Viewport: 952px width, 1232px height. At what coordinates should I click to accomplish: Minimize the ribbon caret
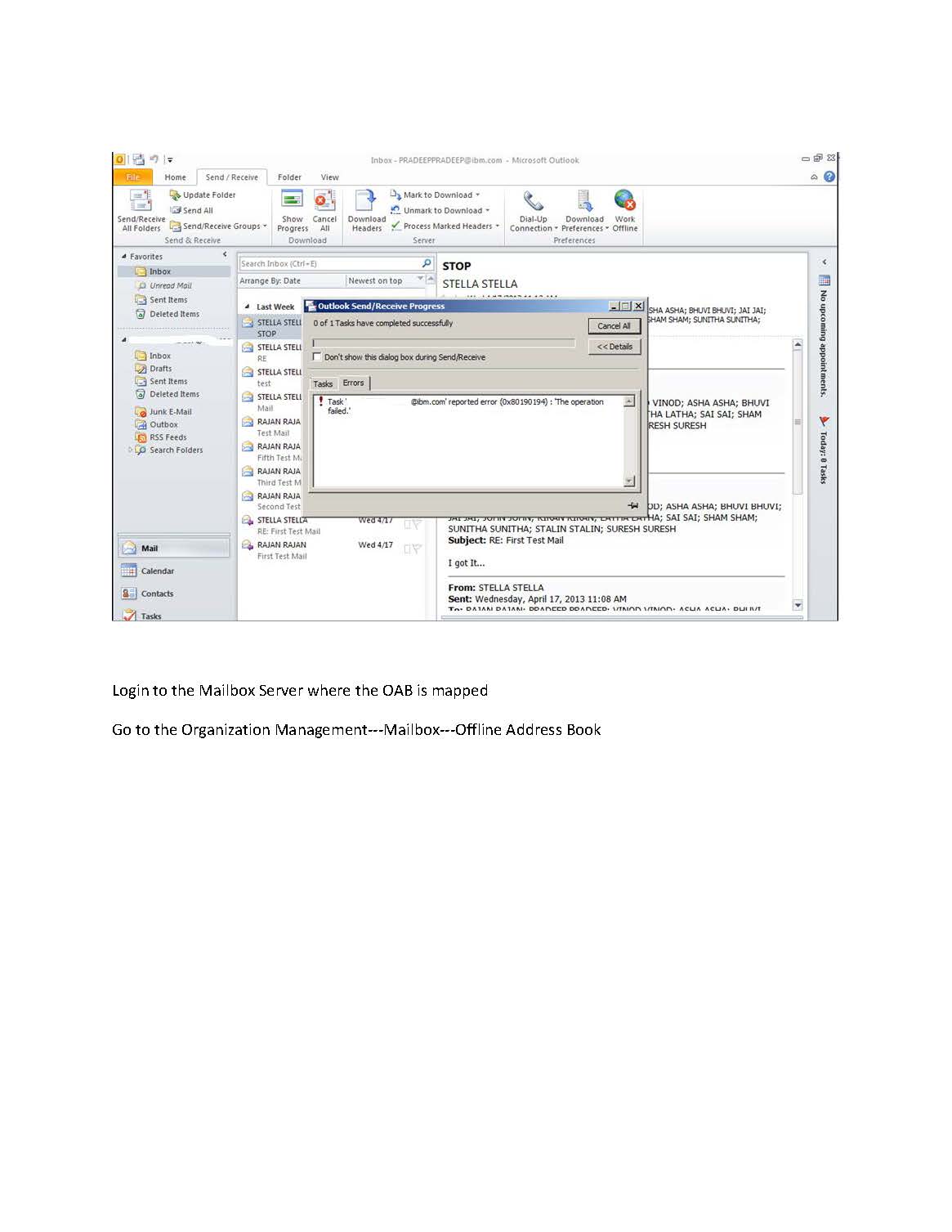(x=814, y=177)
